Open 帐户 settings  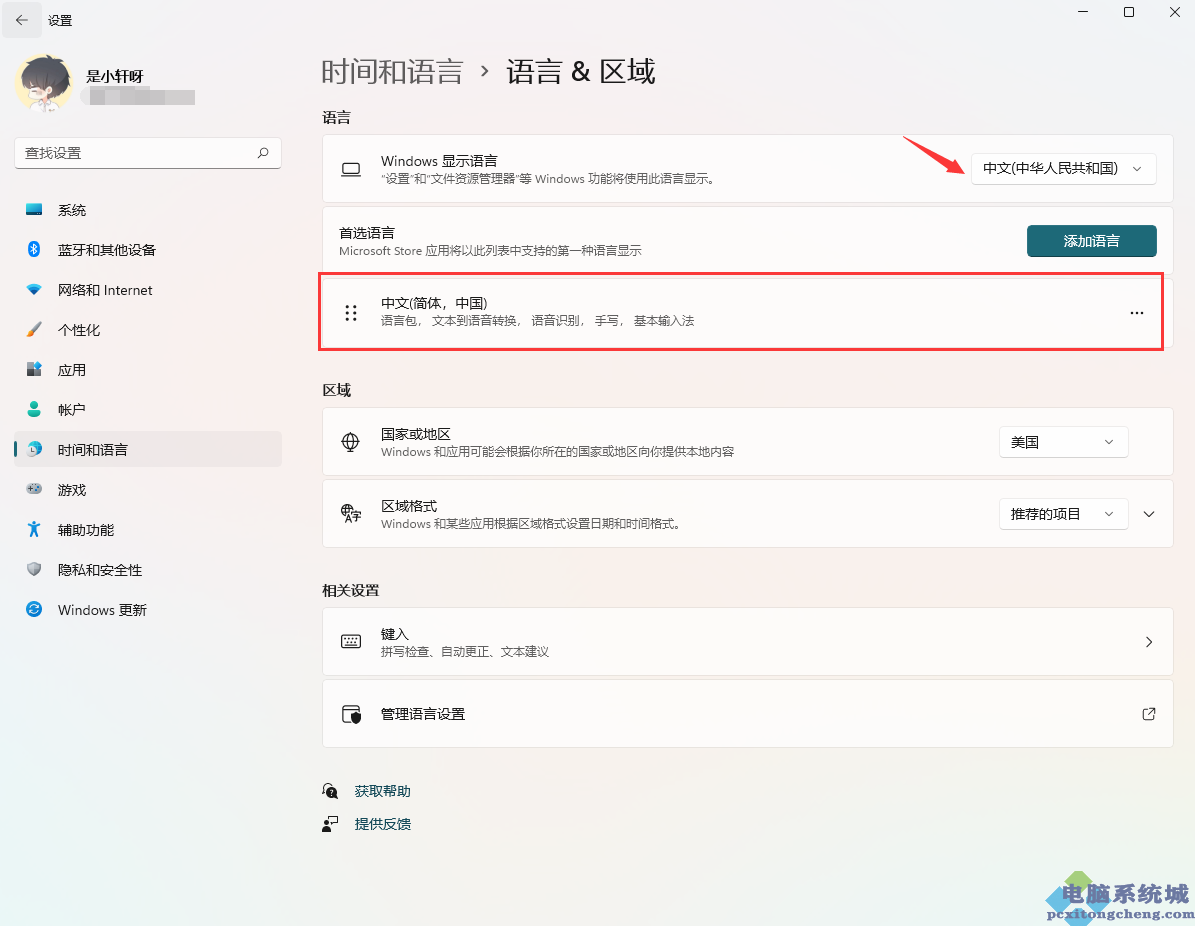(x=148, y=410)
